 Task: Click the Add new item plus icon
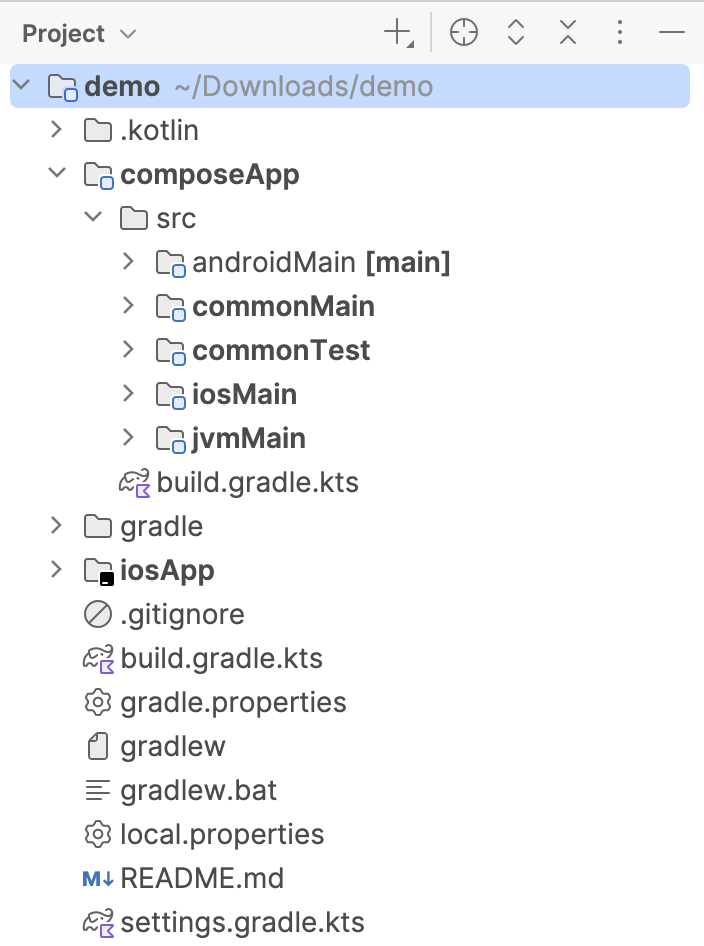pyautogui.click(x=396, y=32)
